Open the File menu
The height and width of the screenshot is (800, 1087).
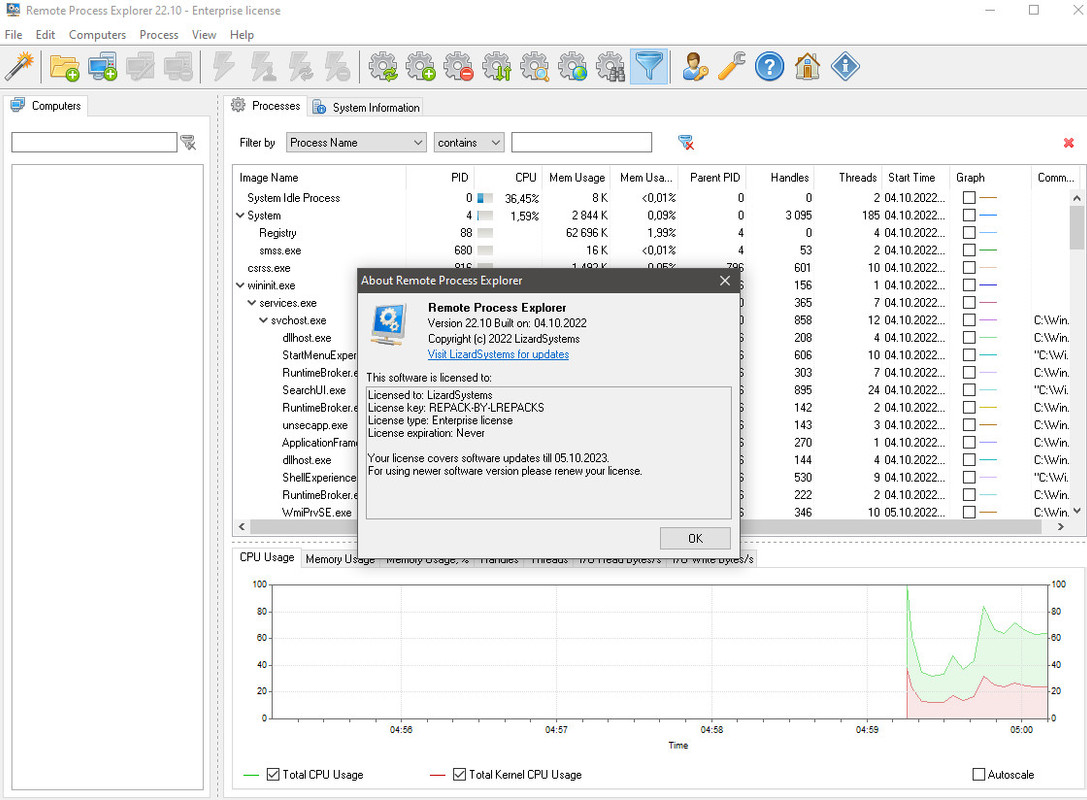[x=13, y=35]
